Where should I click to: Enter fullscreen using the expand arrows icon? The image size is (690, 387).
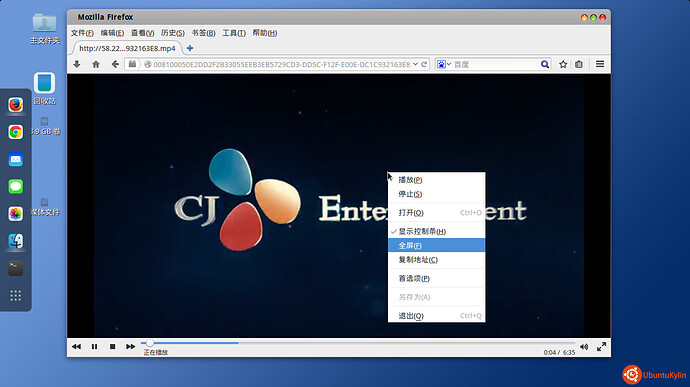click(x=602, y=347)
